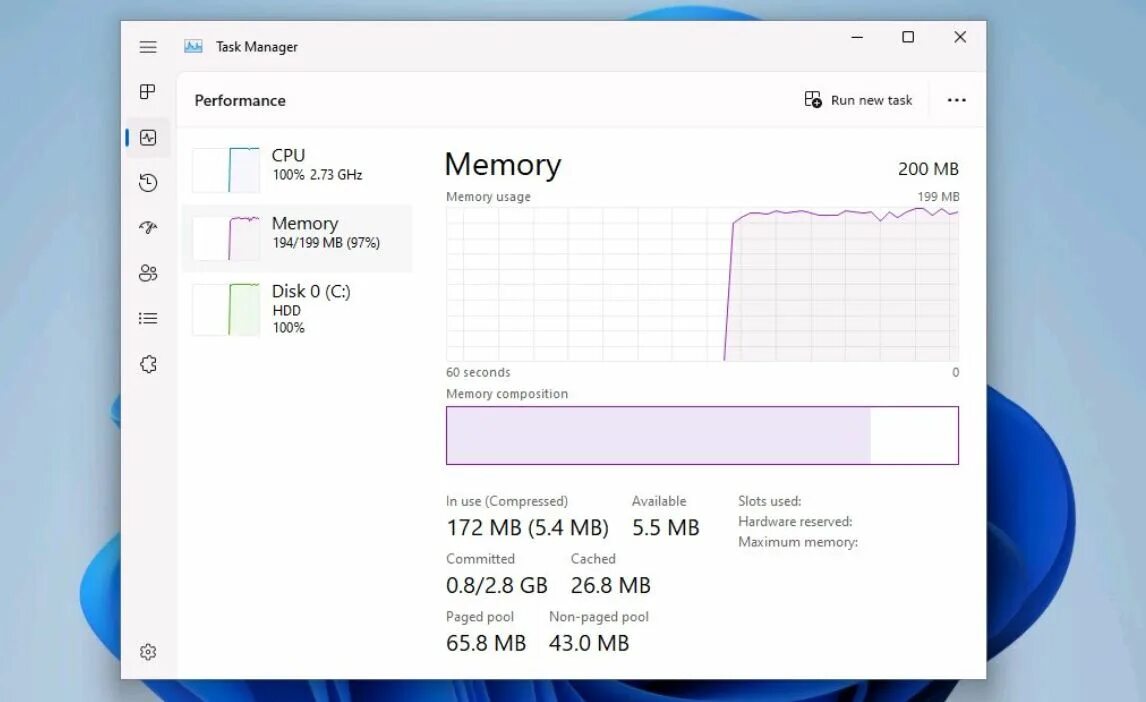Maximize the Task Manager window
Image resolution: width=1146 pixels, height=702 pixels.
908,37
